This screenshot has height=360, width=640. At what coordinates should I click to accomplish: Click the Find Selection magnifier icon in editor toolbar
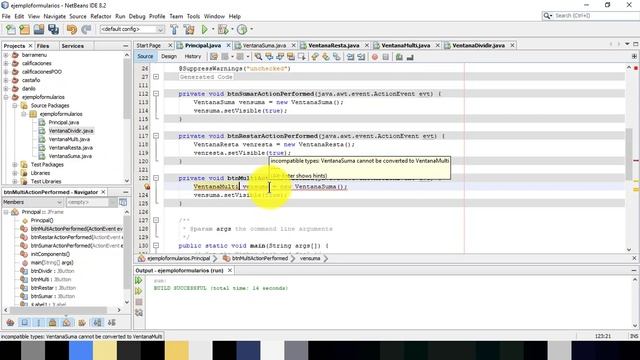tap(258, 57)
